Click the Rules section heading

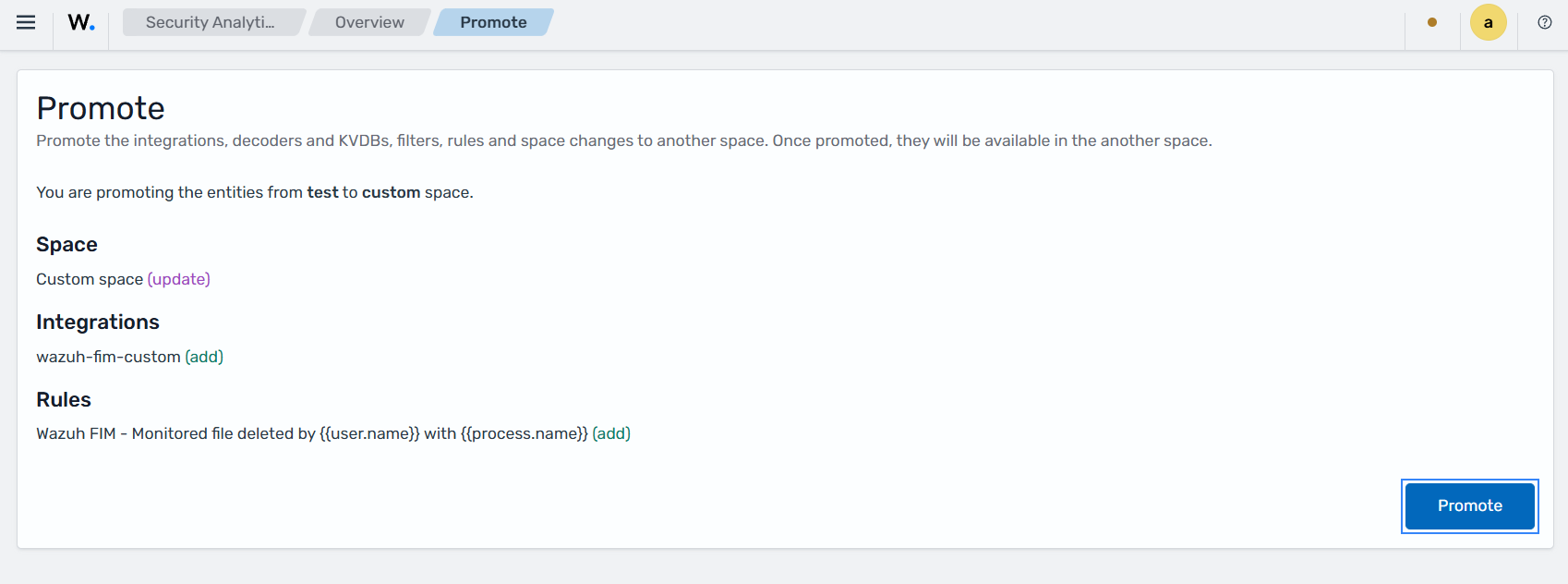coord(64,399)
